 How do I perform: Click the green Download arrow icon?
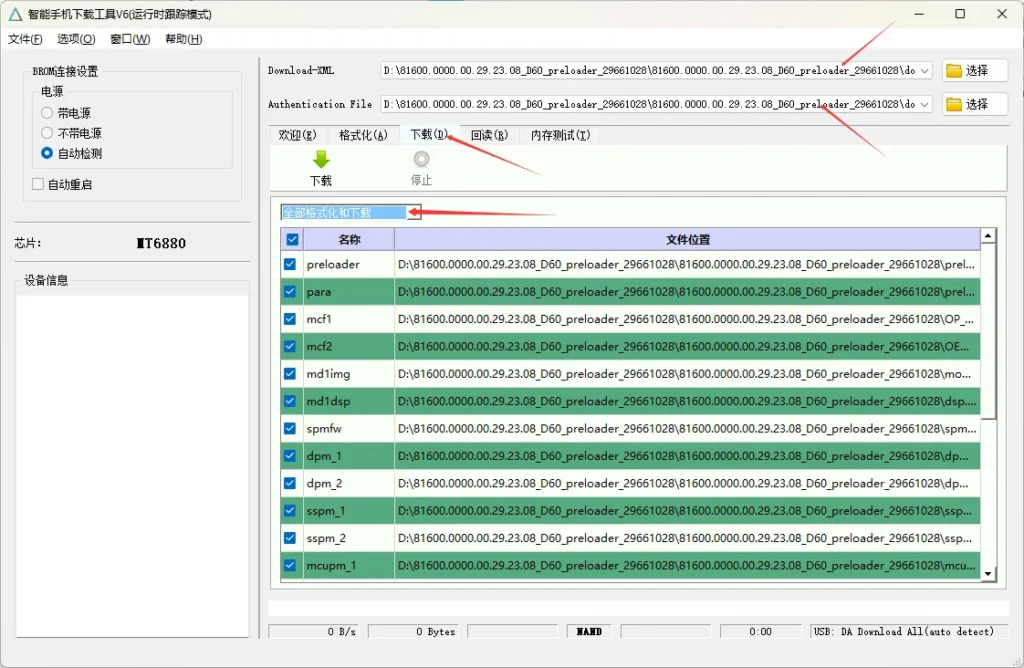click(x=321, y=159)
